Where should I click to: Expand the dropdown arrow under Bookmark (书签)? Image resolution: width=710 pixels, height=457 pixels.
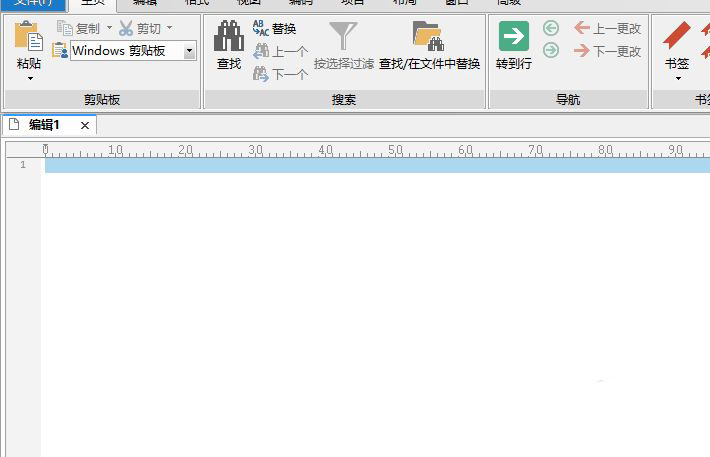coord(677,78)
